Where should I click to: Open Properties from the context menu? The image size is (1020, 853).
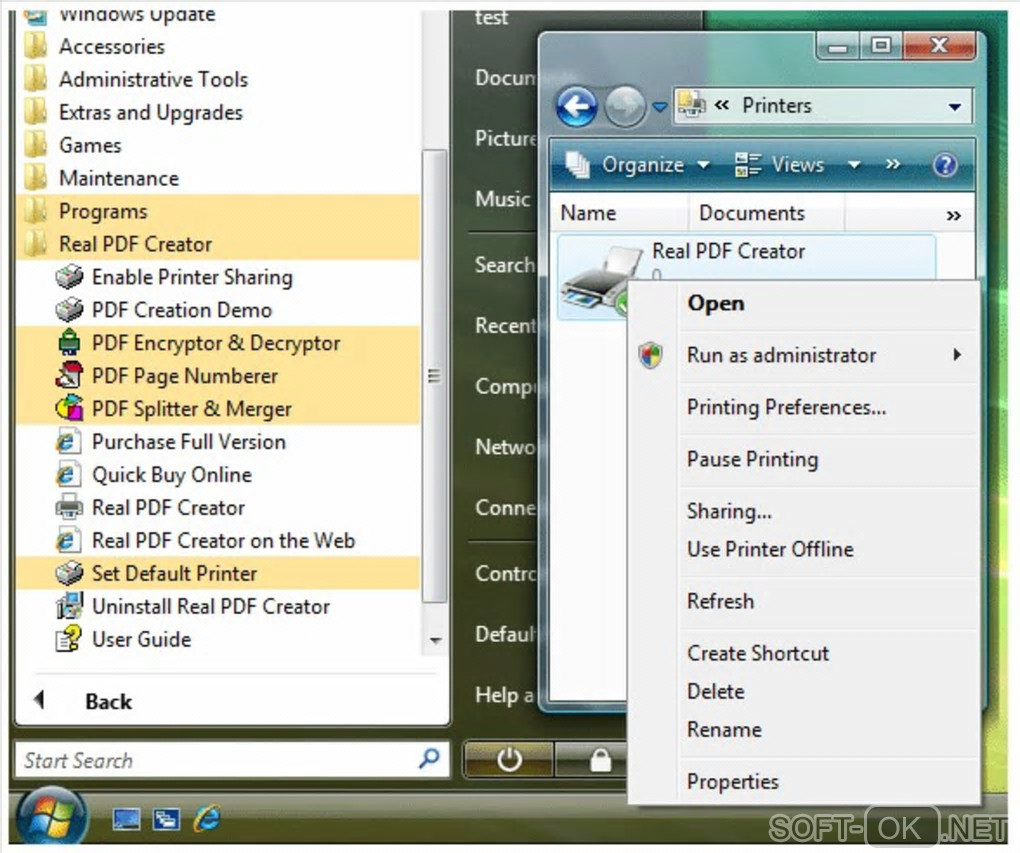point(732,781)
